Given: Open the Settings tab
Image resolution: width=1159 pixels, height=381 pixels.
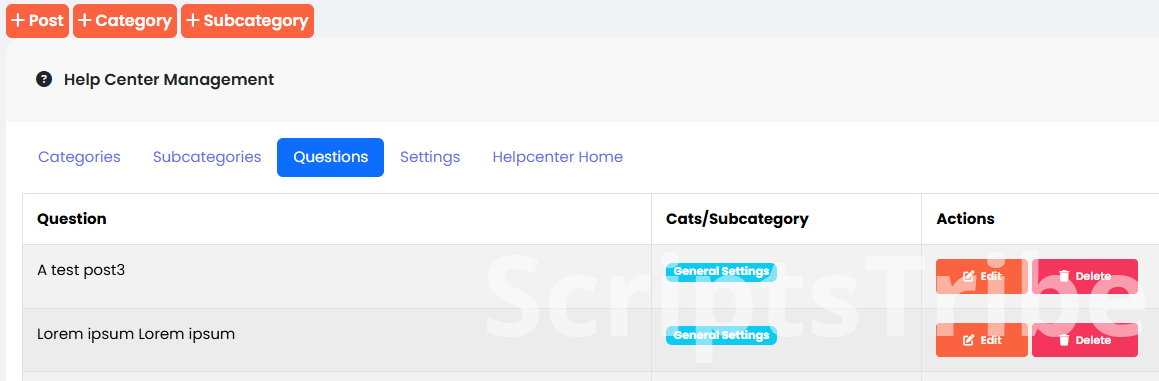Looking at the screenshot, I should pos(430,157).
